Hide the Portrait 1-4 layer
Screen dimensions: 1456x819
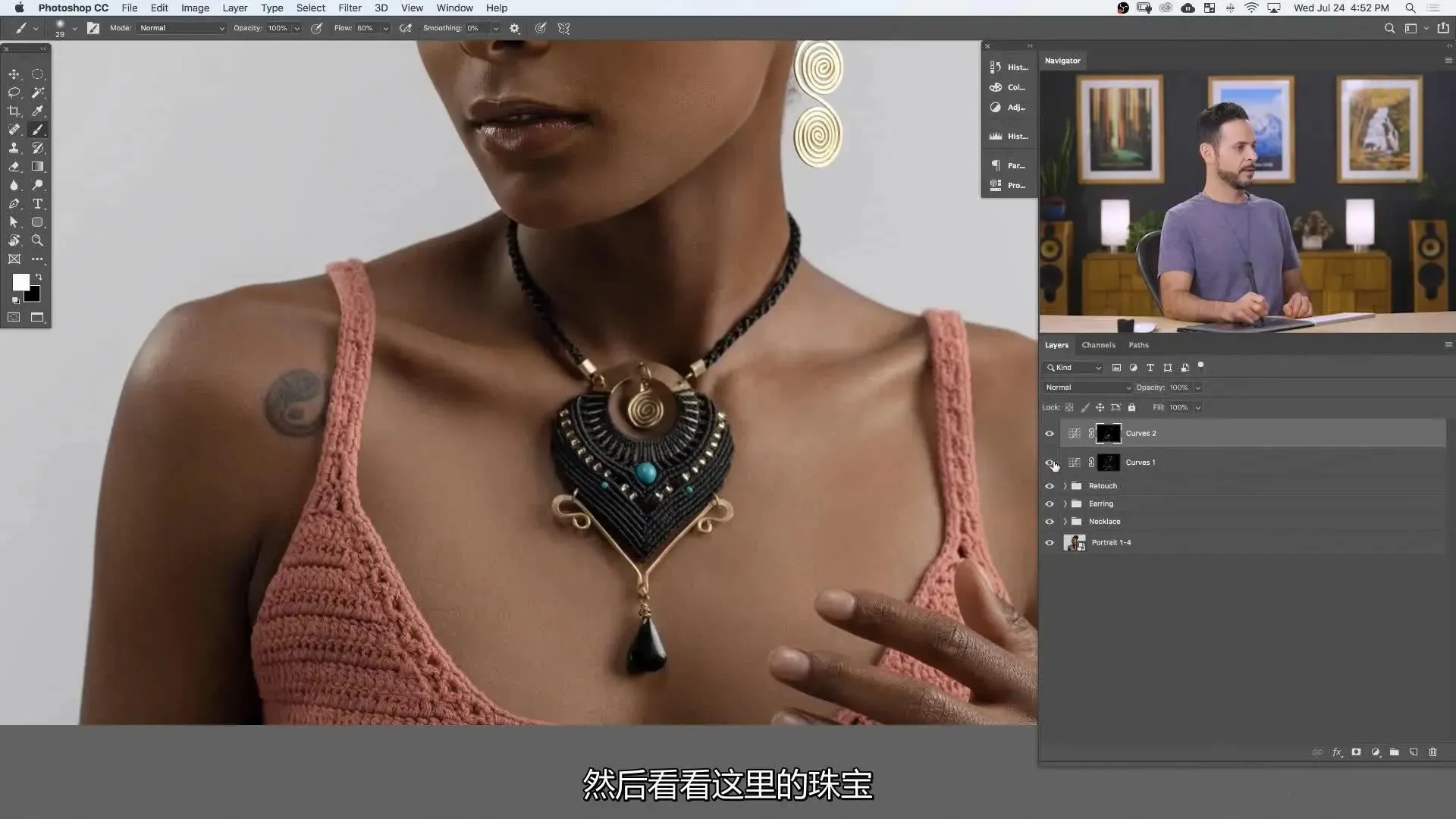1050,543
